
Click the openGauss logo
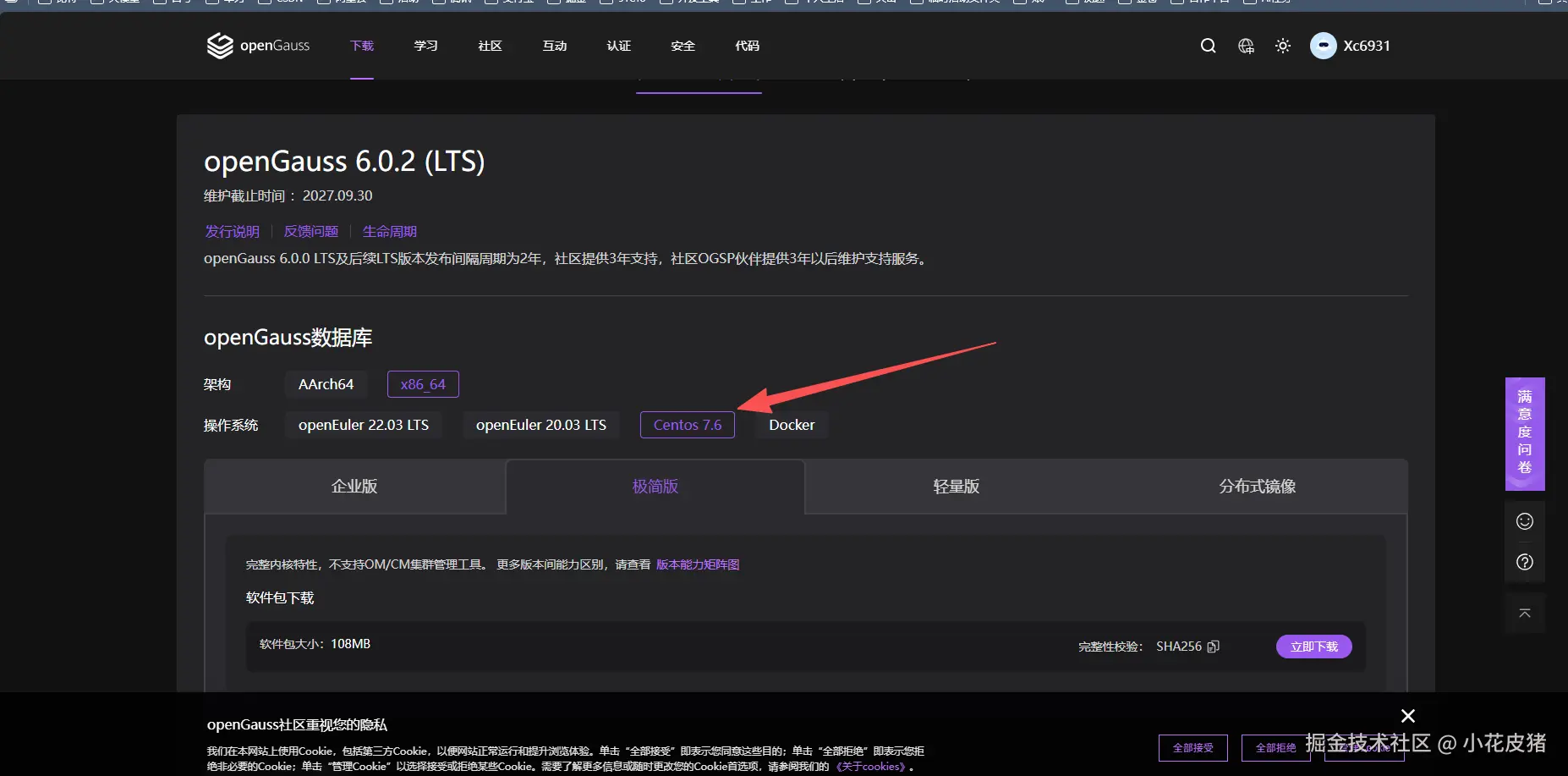257,45
